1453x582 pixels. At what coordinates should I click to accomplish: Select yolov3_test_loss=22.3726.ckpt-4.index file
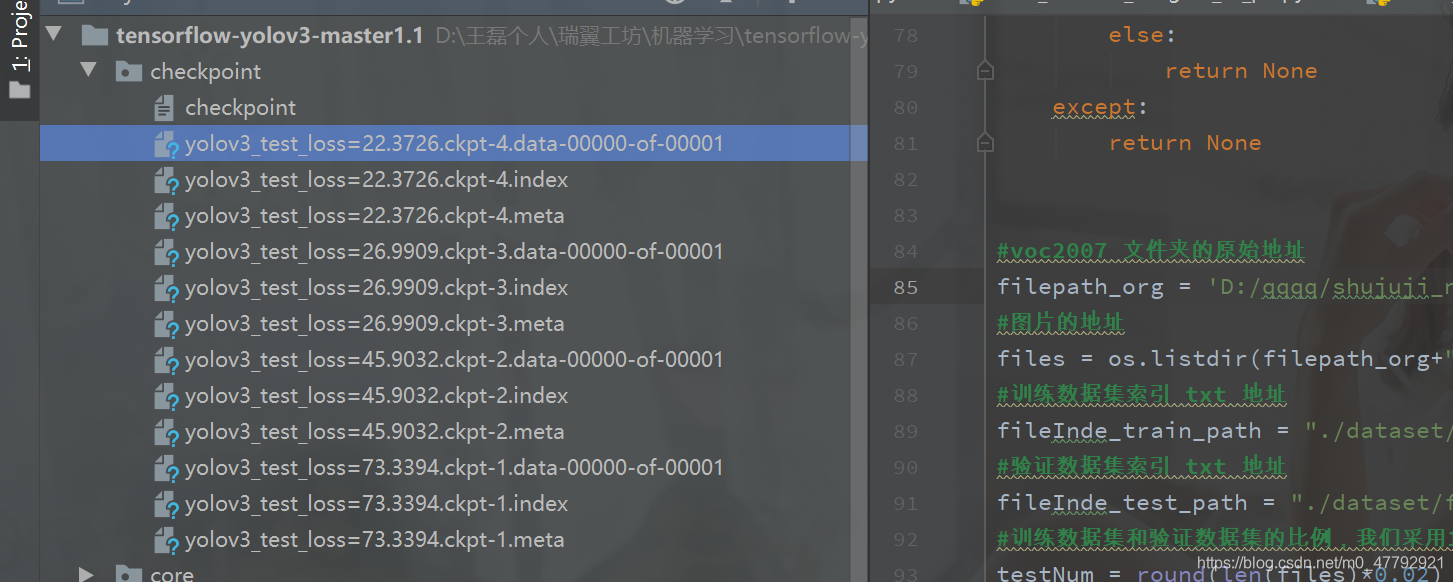[376, 180]
